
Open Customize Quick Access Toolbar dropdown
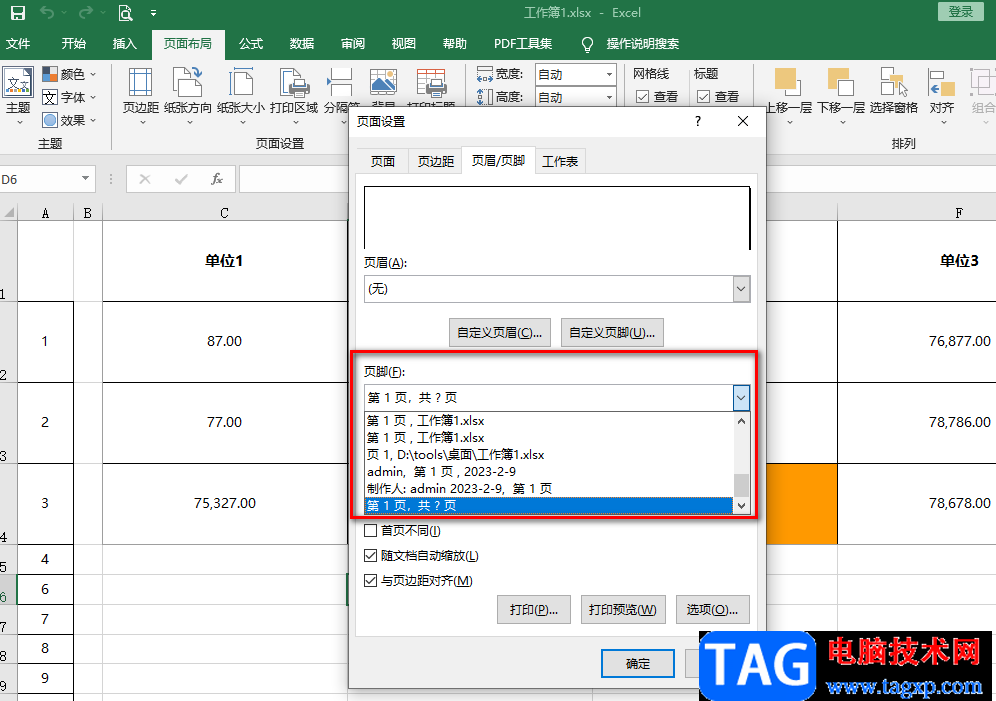click(153, 13)
